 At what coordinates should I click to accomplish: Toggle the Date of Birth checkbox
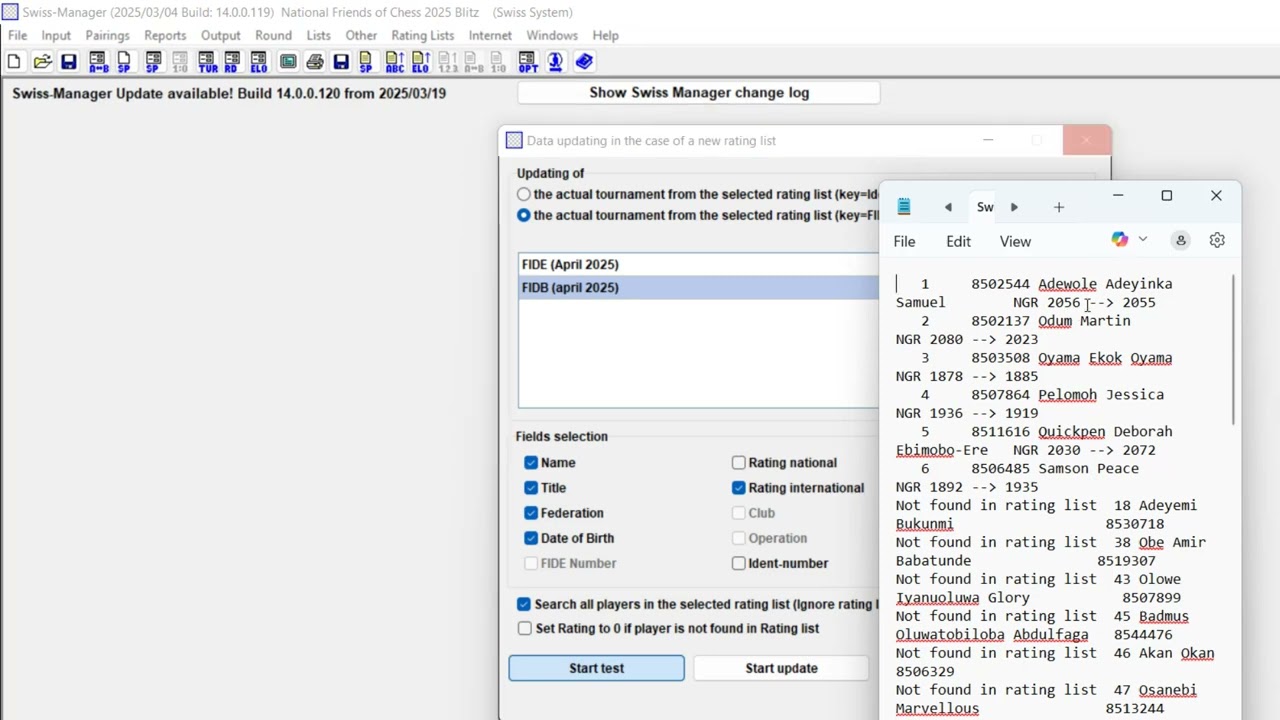(x=531, y=538)
